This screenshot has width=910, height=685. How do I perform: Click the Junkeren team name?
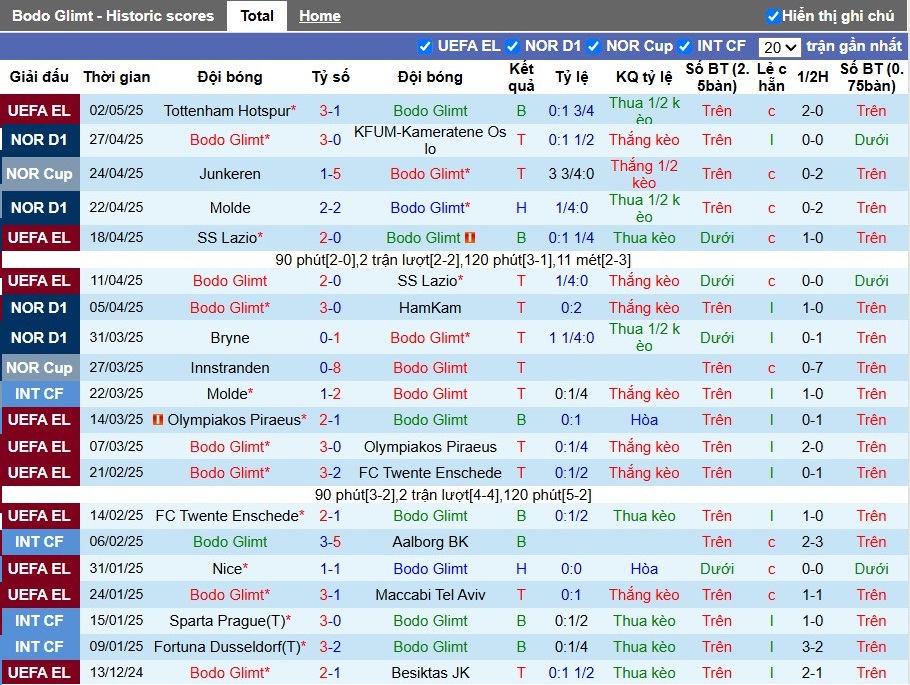230,174
